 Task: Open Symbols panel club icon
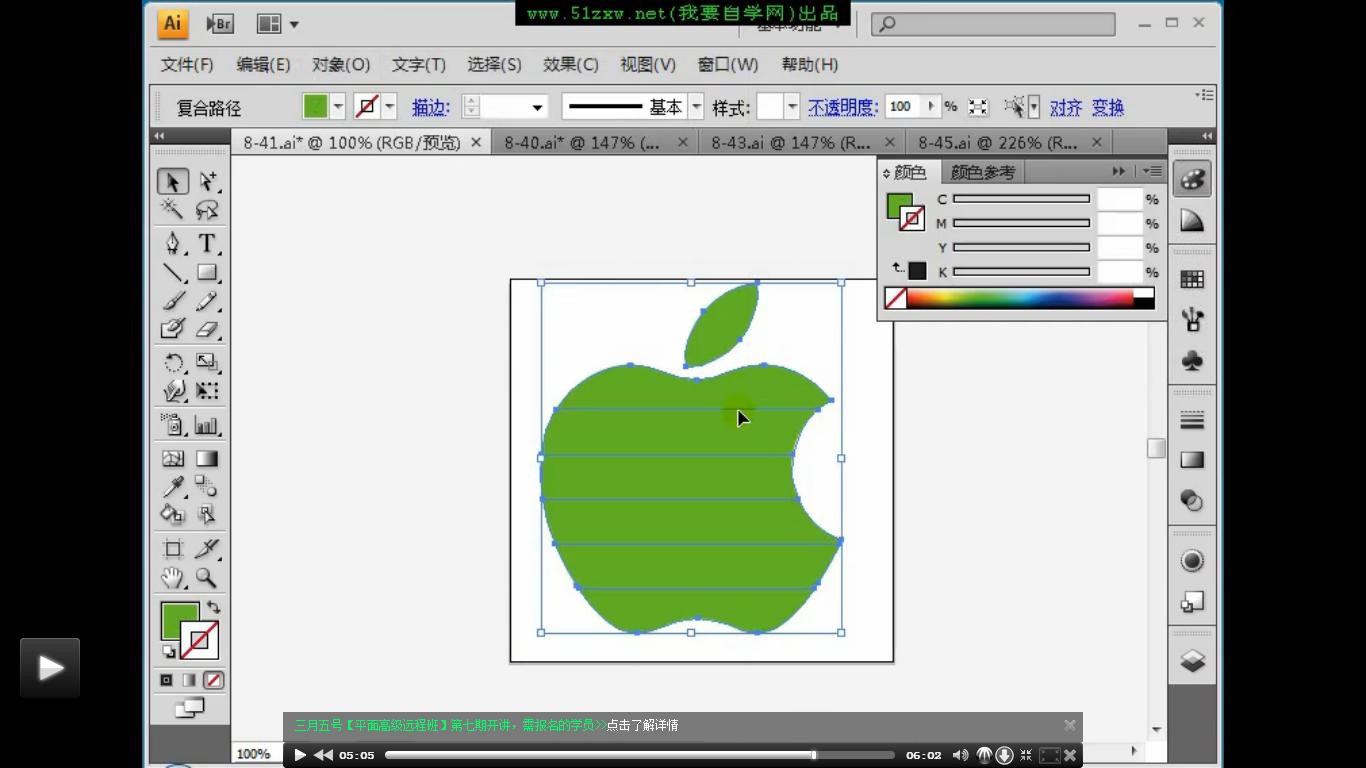click(1192, 361)
